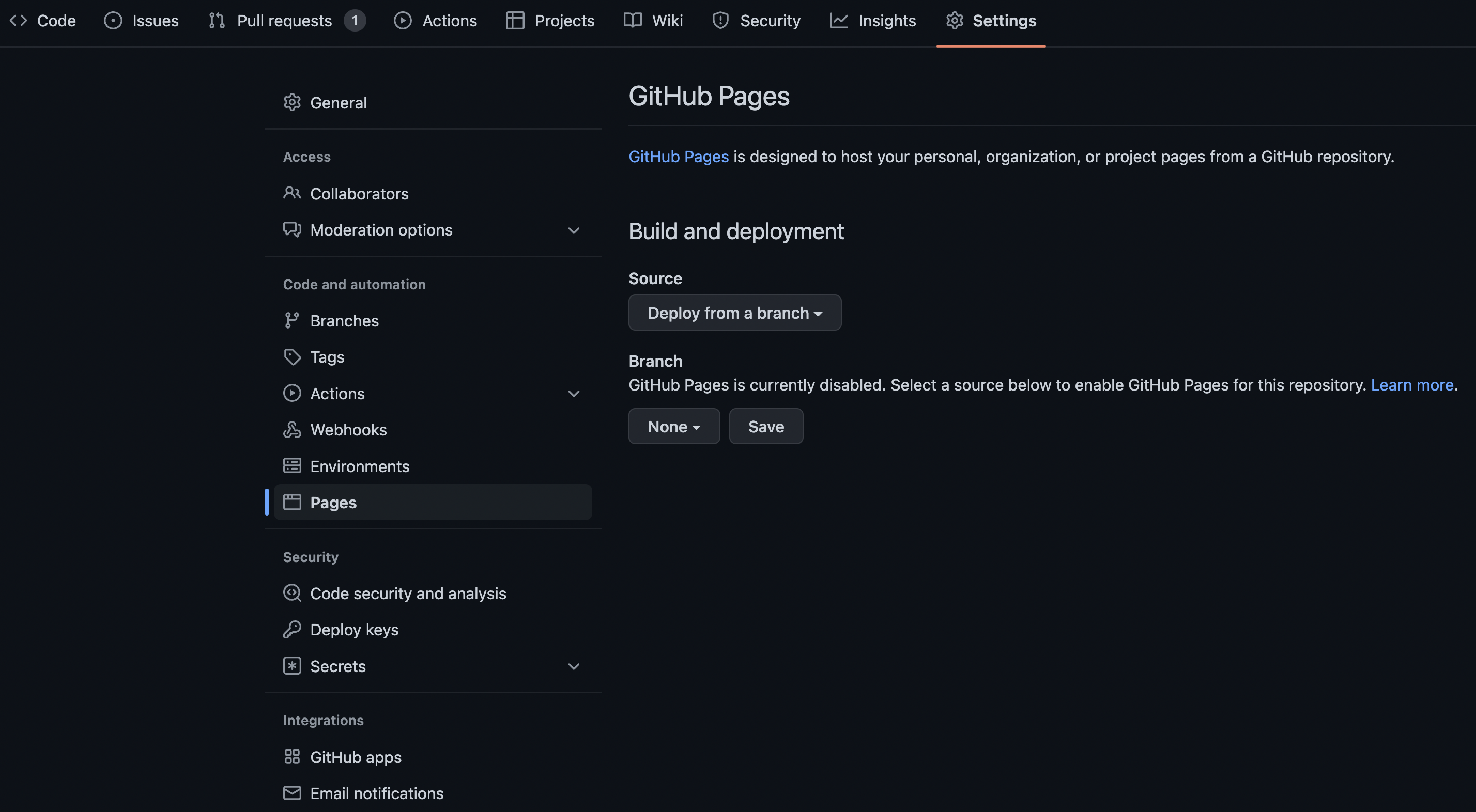Open the Learn more link
This screenshot has height=812, width=1476.
coord(1412,385)
